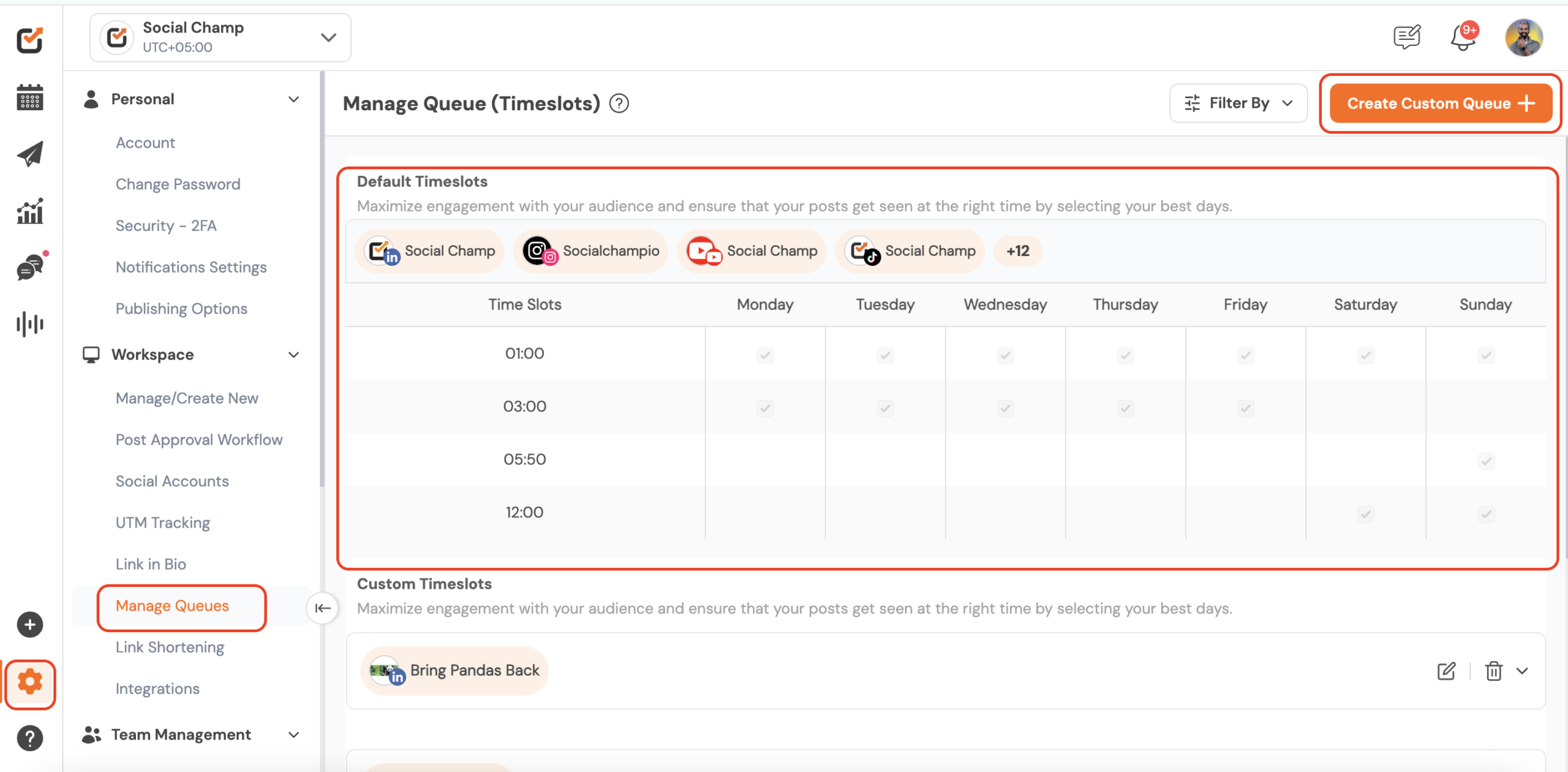Click the help question mark beside title
The width and height of the screenshot is (1568, 772).
pos(619,104)
